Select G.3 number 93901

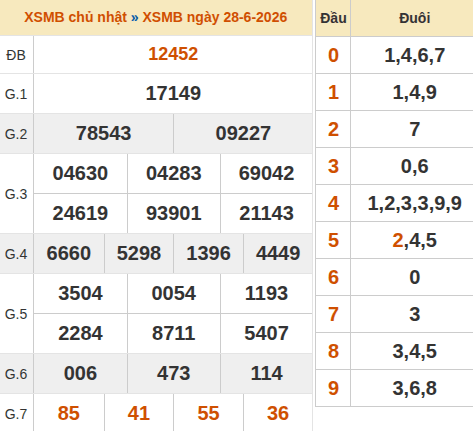click(174, 213)
